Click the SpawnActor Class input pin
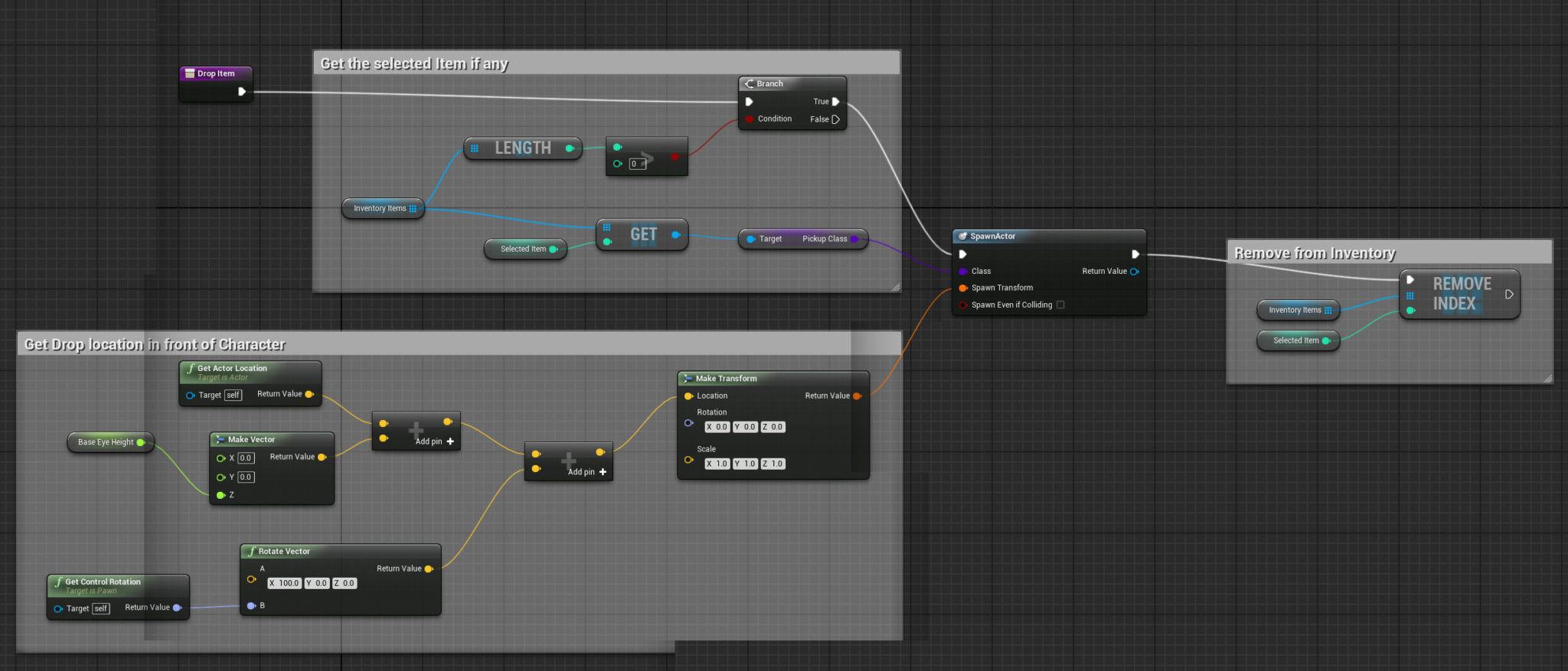The height and width of the screenshot is (671, 1568). (963, 271)
